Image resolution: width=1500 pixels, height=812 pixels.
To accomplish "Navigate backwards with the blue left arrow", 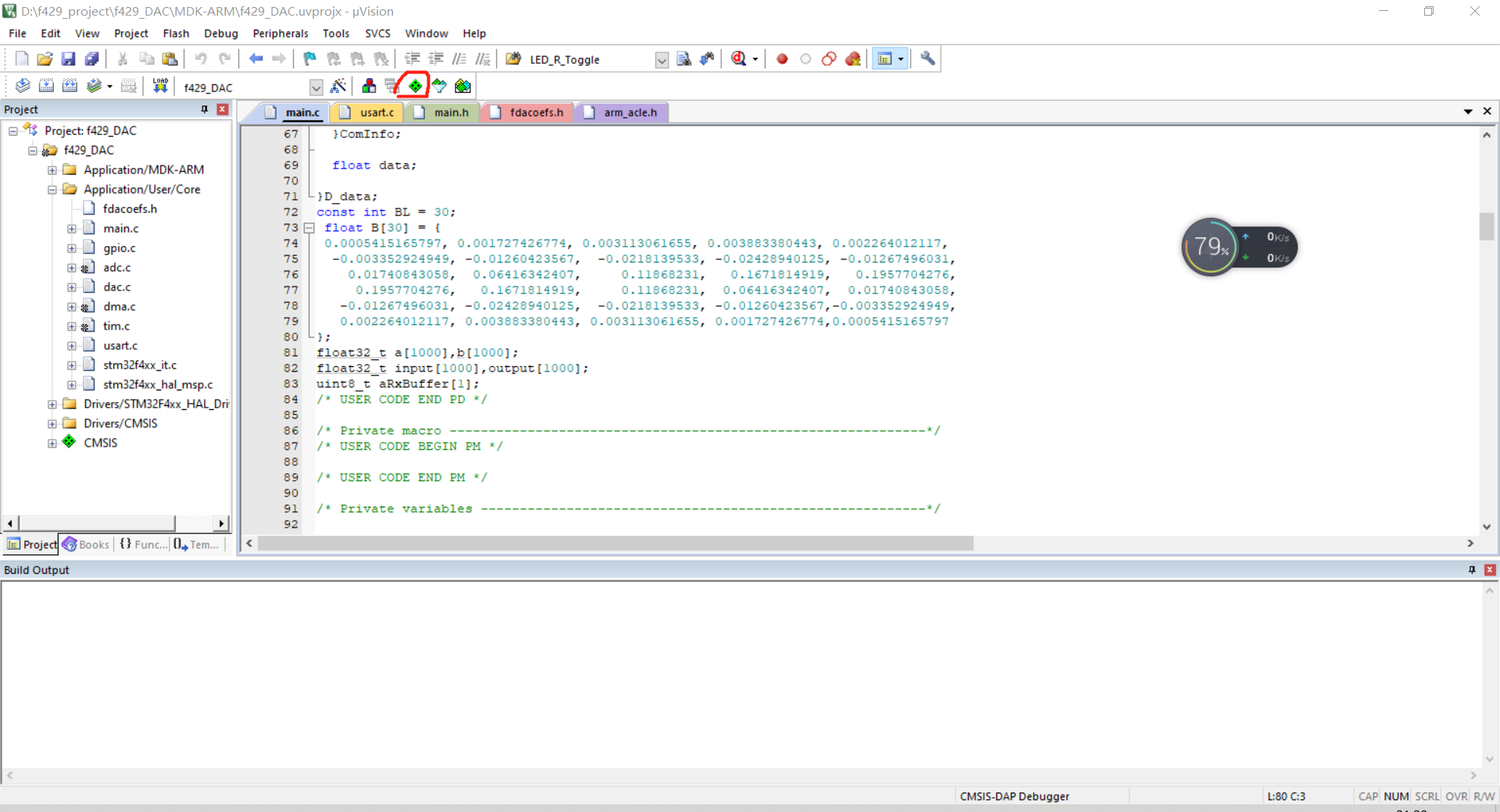I will click(255, 59).
